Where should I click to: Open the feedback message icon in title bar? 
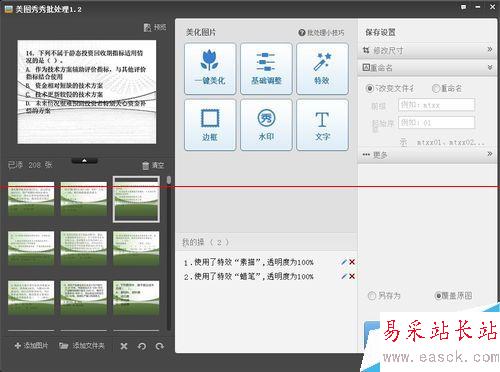(464, 7)
